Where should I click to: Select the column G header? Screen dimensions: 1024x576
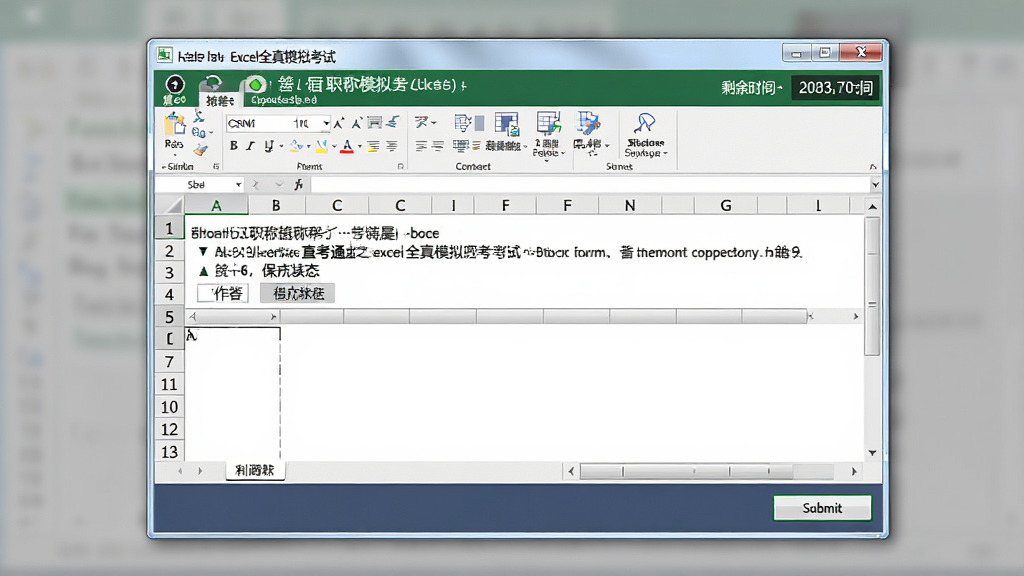click(x=726, y=205)
